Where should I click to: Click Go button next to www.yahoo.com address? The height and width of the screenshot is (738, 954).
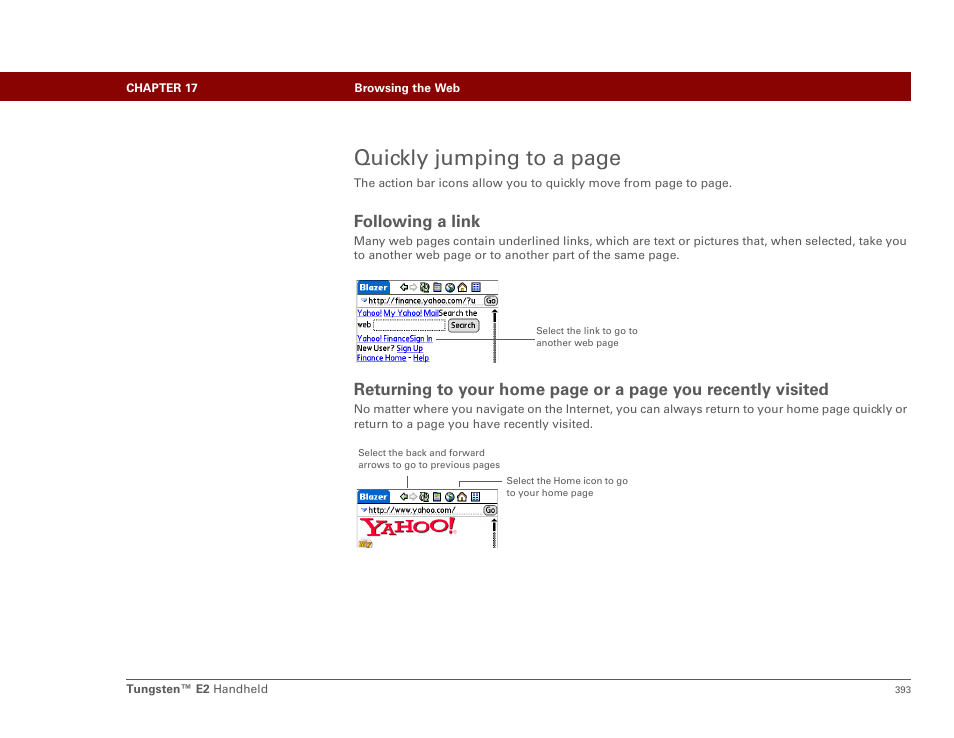point(490,510)
